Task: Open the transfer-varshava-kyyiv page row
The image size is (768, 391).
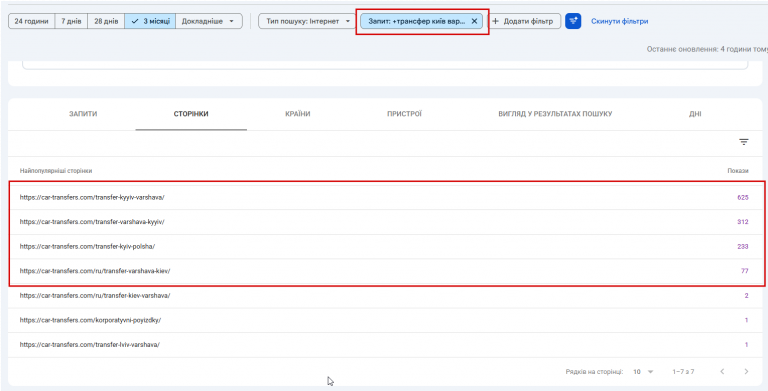Action: tap(386, 222)
